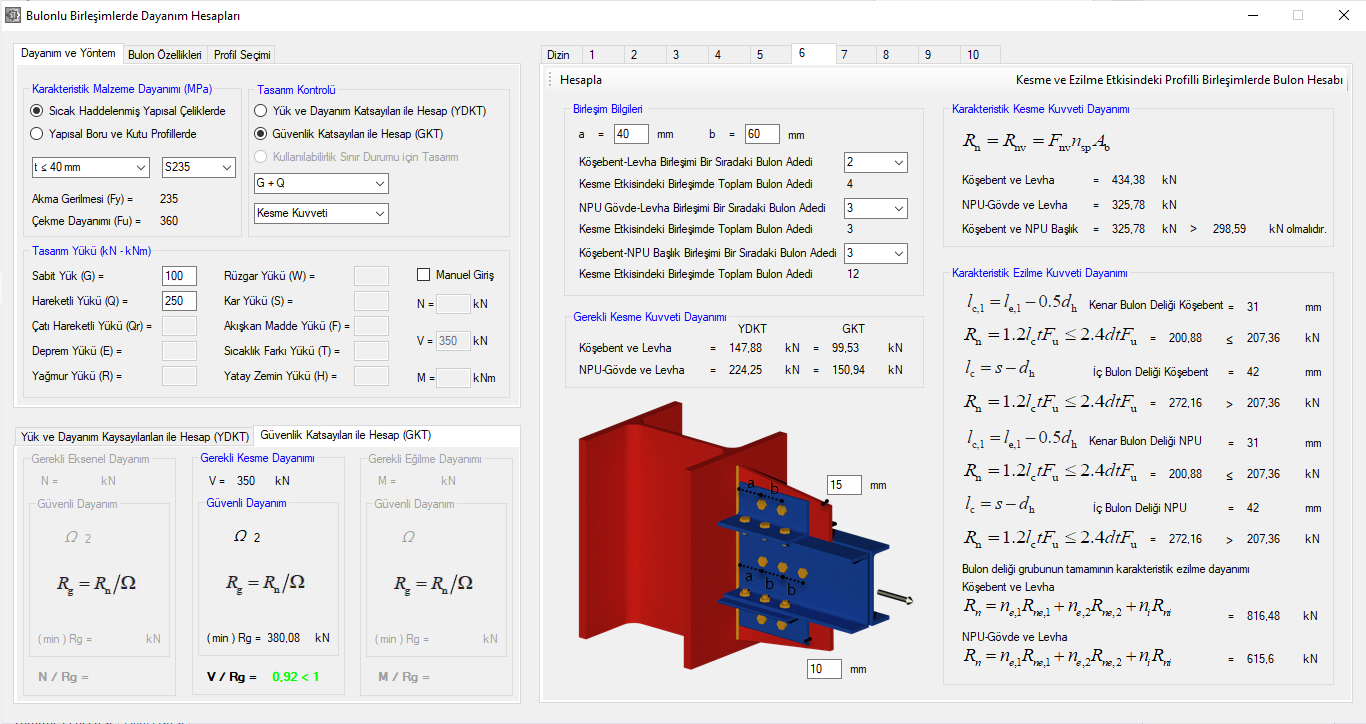Click the 10 mm thickness field on diagram

click(824, 668)
